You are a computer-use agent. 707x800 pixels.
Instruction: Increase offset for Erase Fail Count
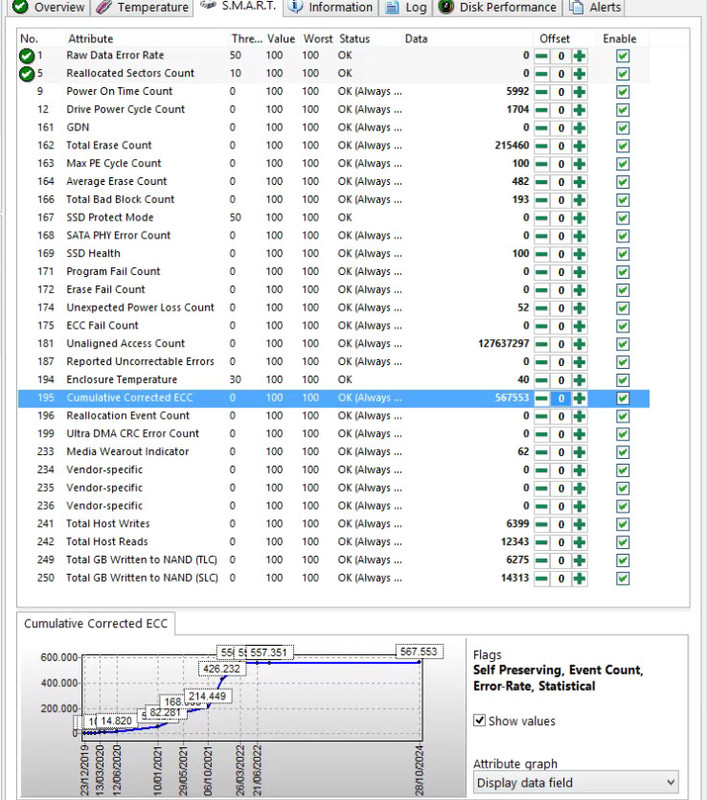coord(579,290)
